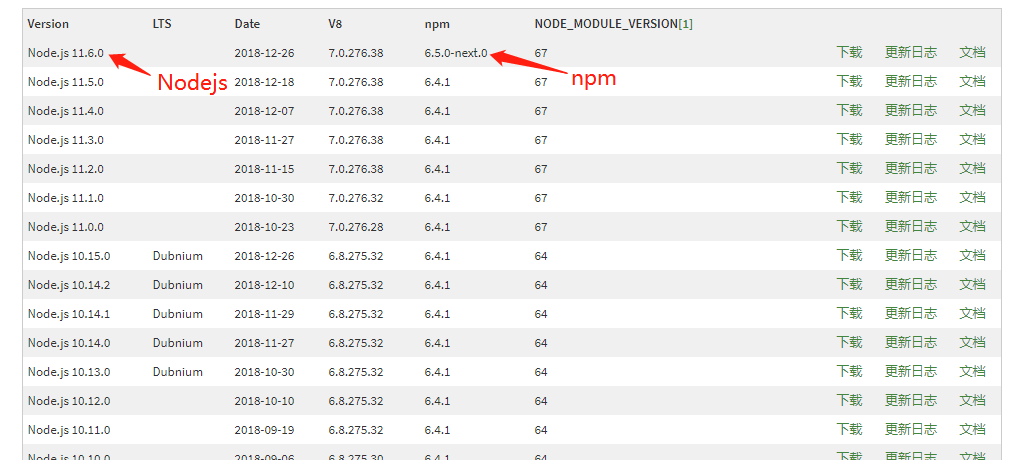Screen dimensions: 1024x460
Task: Select the Node.js 11.6.0 version cell
Action: (65, 53)
